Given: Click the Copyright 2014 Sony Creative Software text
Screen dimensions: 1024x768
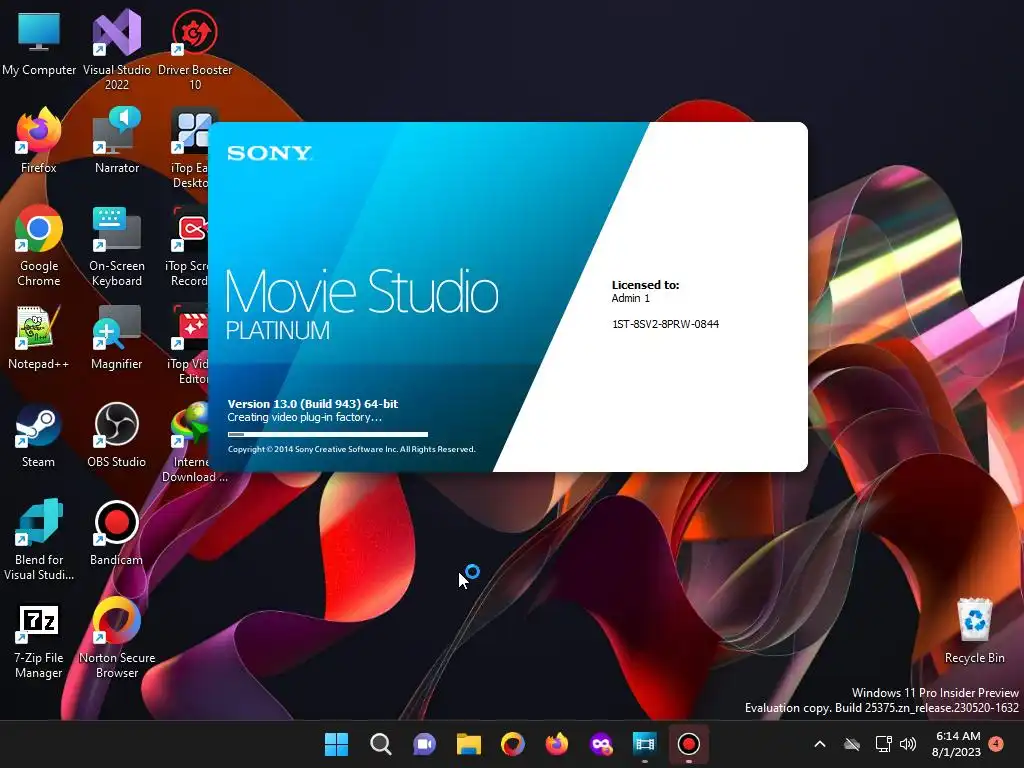Looking at the screenshot, I should (x=351, y=449).
